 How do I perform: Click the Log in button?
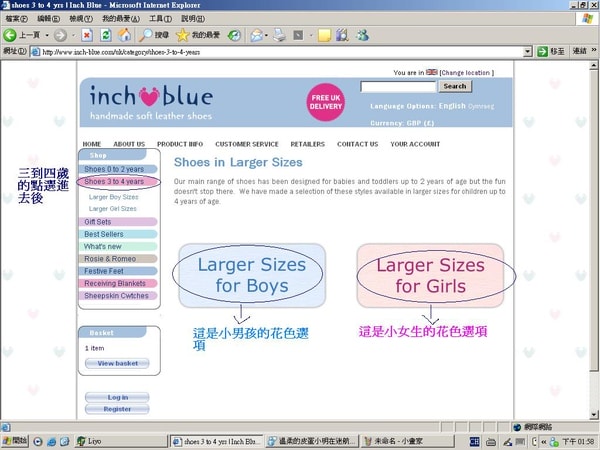click(x=117, y=397)
